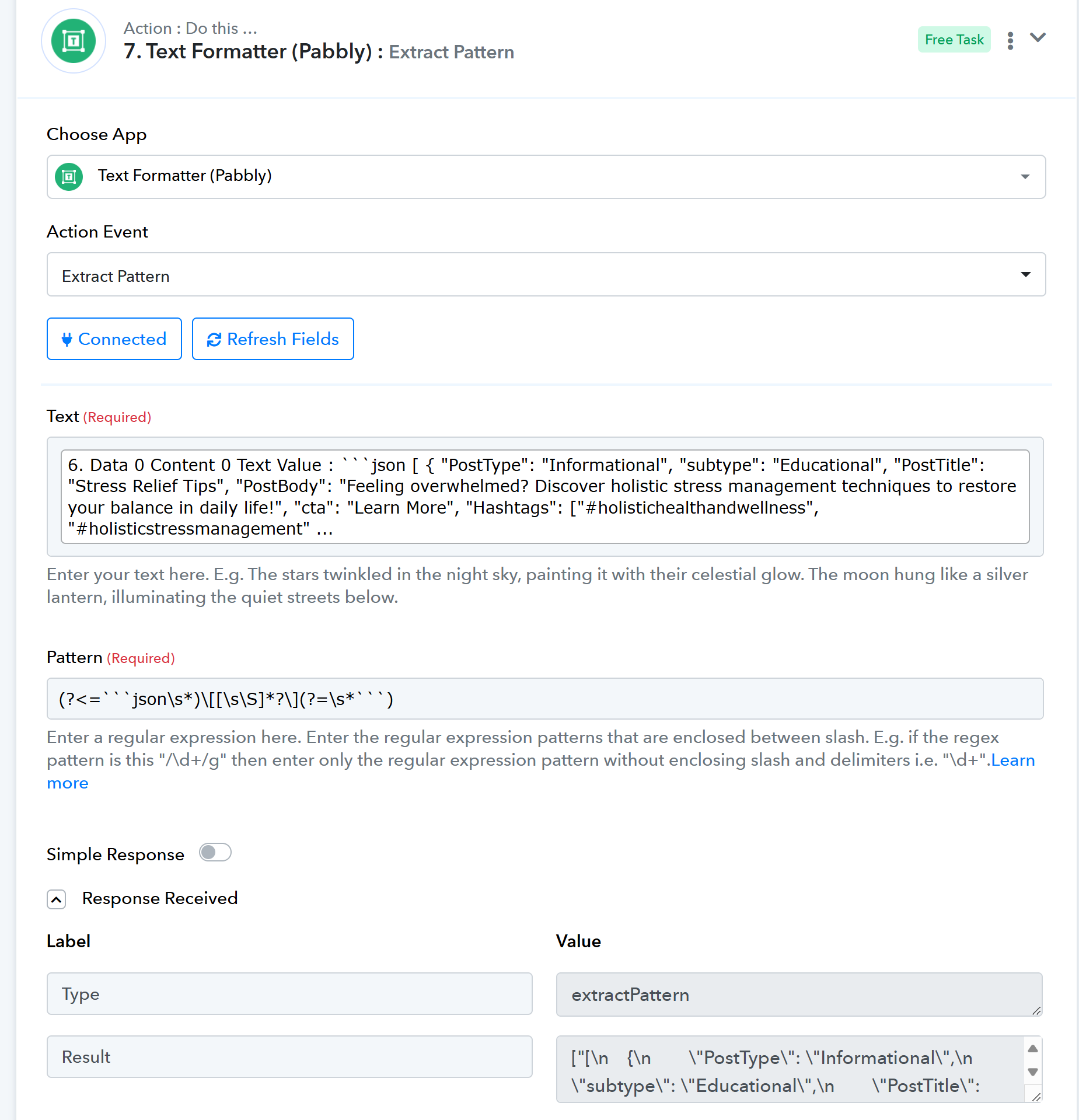
Task: Collapse the Response Received section
Action: click(56, 899)
